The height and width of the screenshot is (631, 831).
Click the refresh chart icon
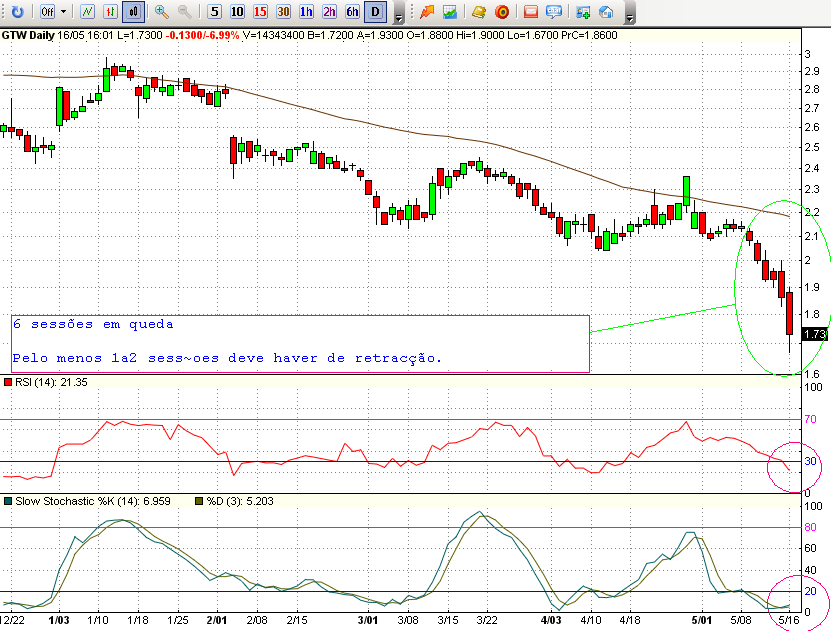(x=17, y=12)
